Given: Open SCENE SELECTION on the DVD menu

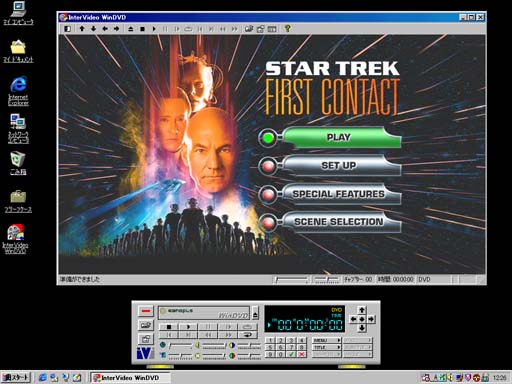Looking at the screenshot, I should point(341,222).
